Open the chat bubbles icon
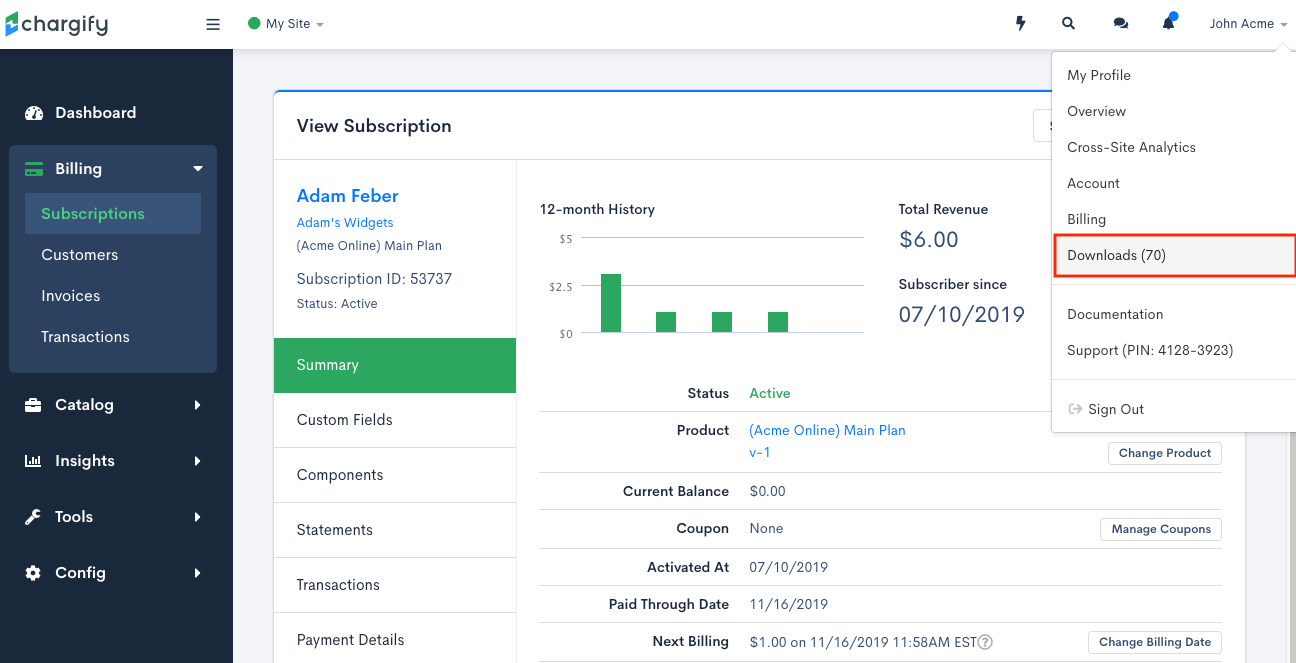 (x=1121, y=24)
